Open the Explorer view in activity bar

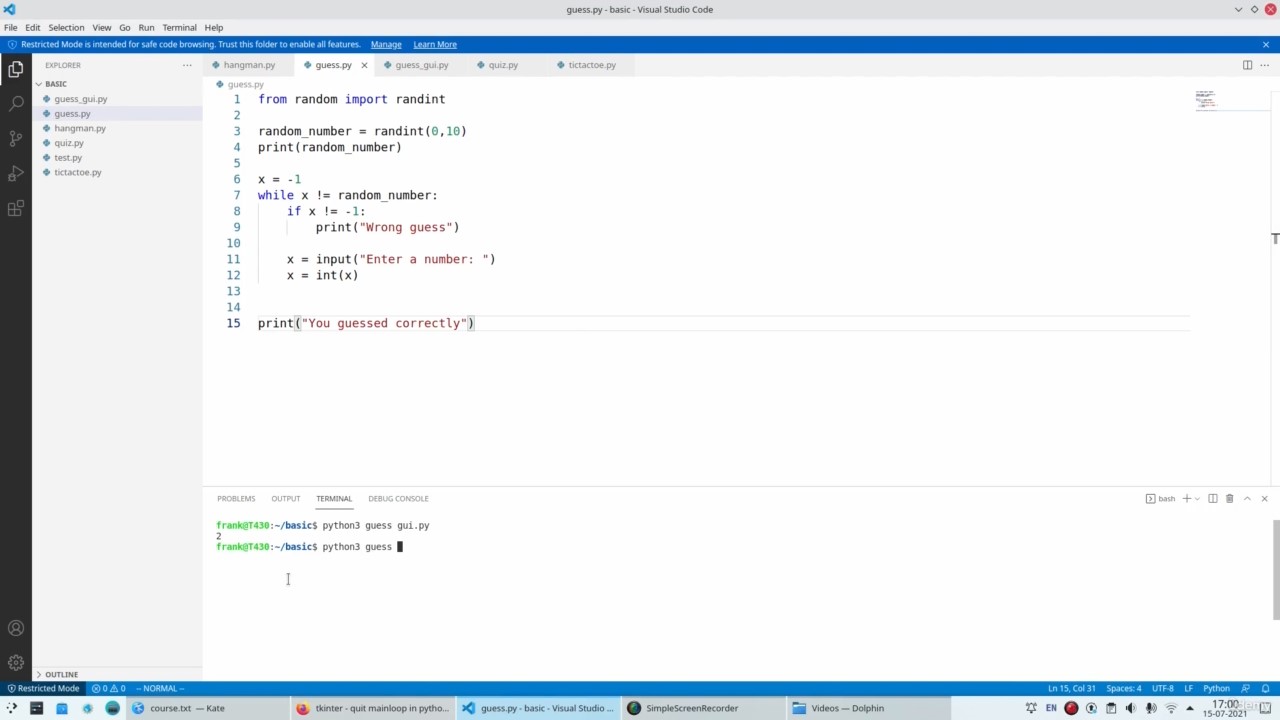(16, 69)
